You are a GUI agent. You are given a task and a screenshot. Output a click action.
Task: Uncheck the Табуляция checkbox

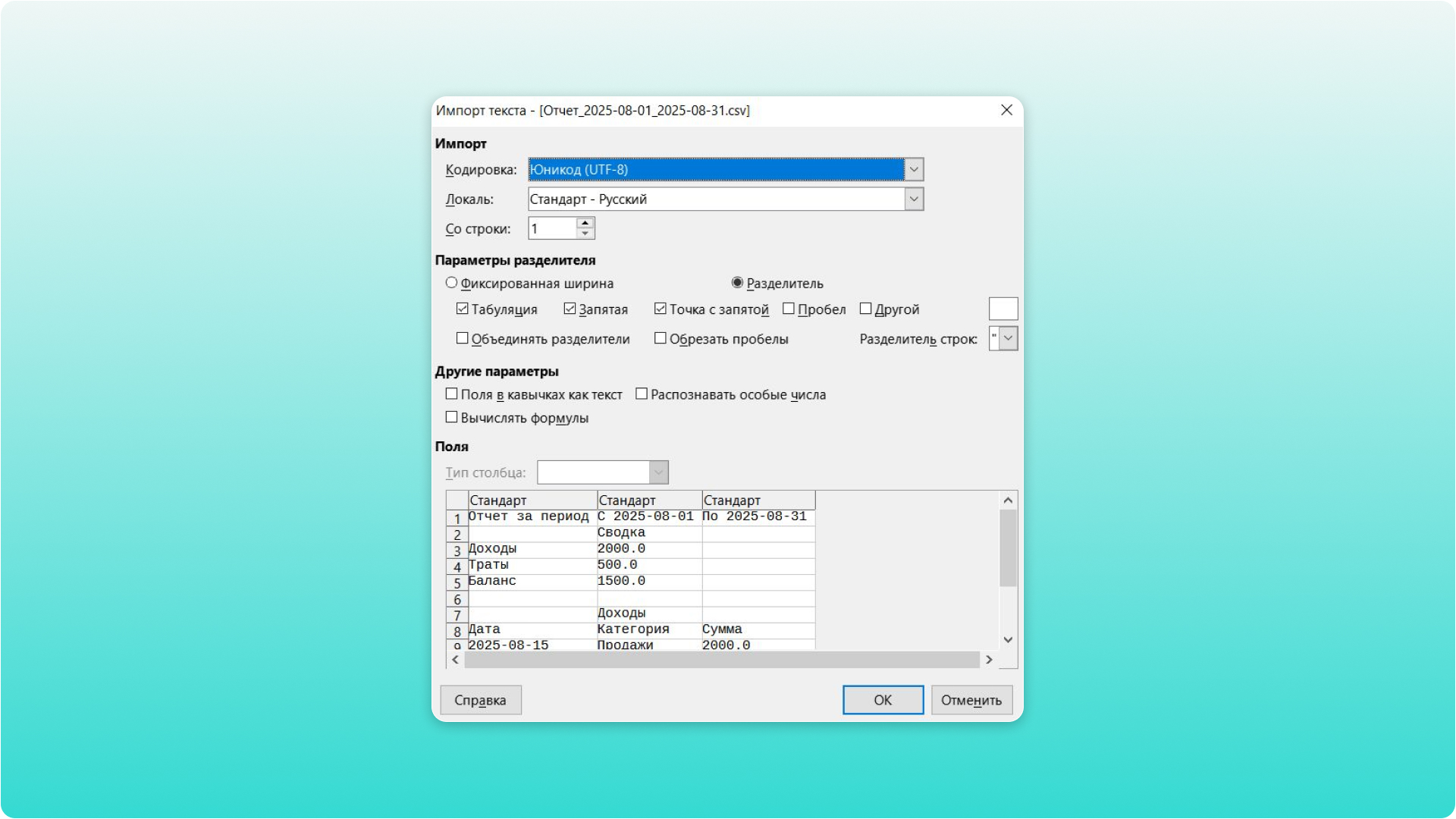(x=462, y=309)
